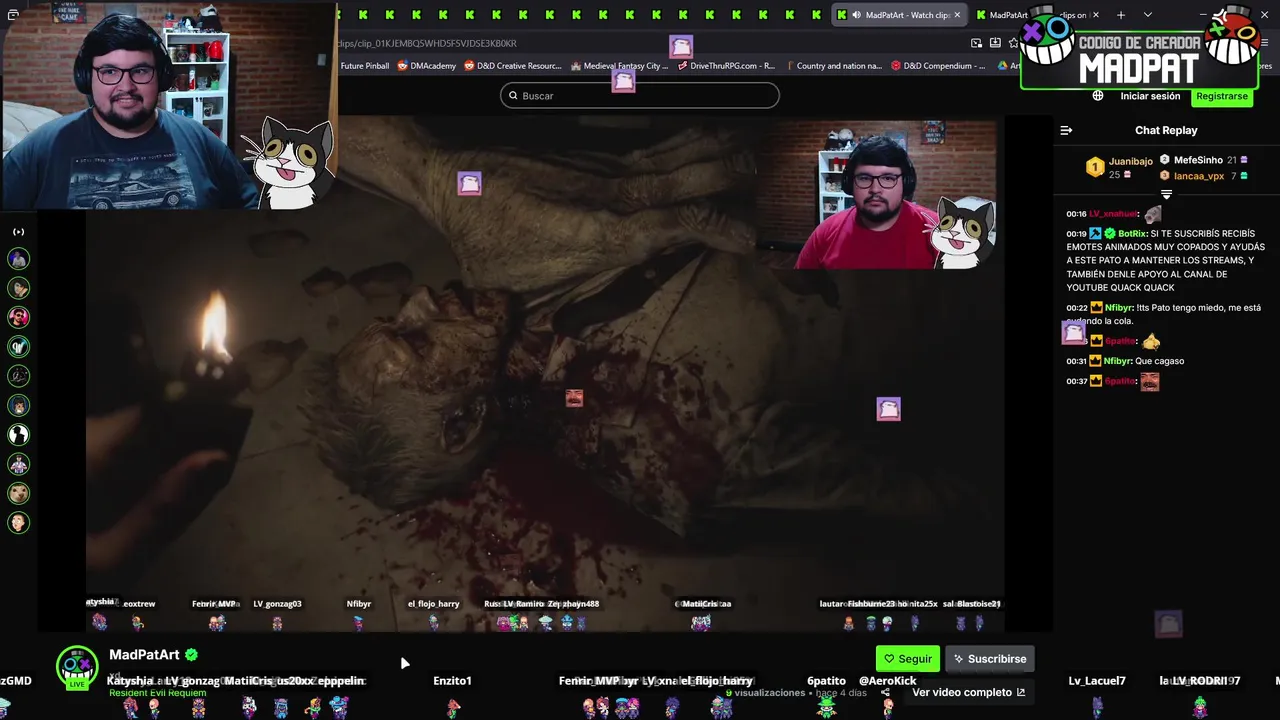This screenshot has height=720, width=1280.
Task: Open the D&D Compendium bookmark
Action: tap(939, 66)
